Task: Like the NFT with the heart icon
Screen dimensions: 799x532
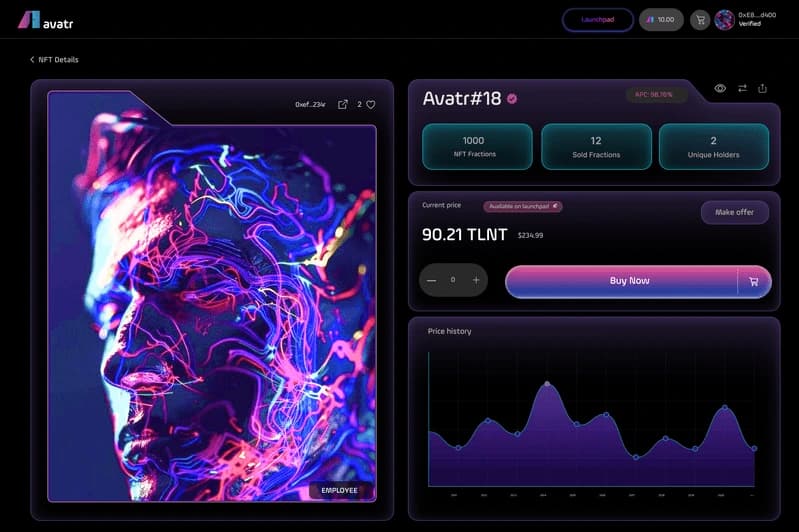Action: click(x=370, y=104)
